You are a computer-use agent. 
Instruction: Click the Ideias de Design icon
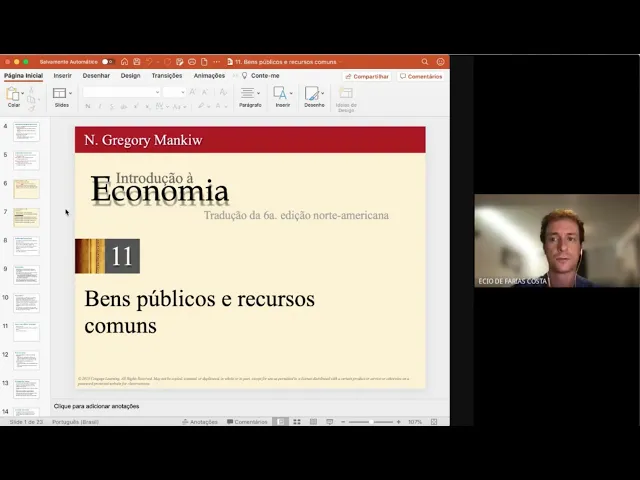click(346, 93)
